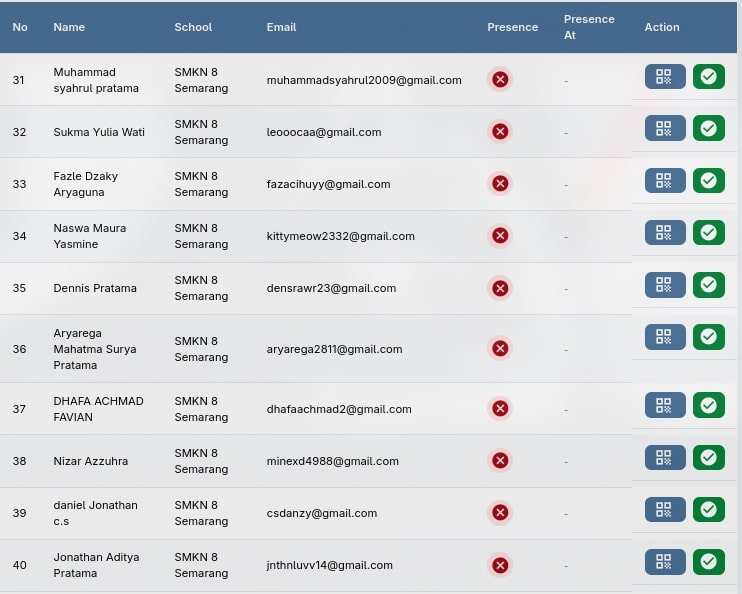View QR code for DHAFA ACHMAD FAVIAN
742x594 pixels.
coord(665,405)
